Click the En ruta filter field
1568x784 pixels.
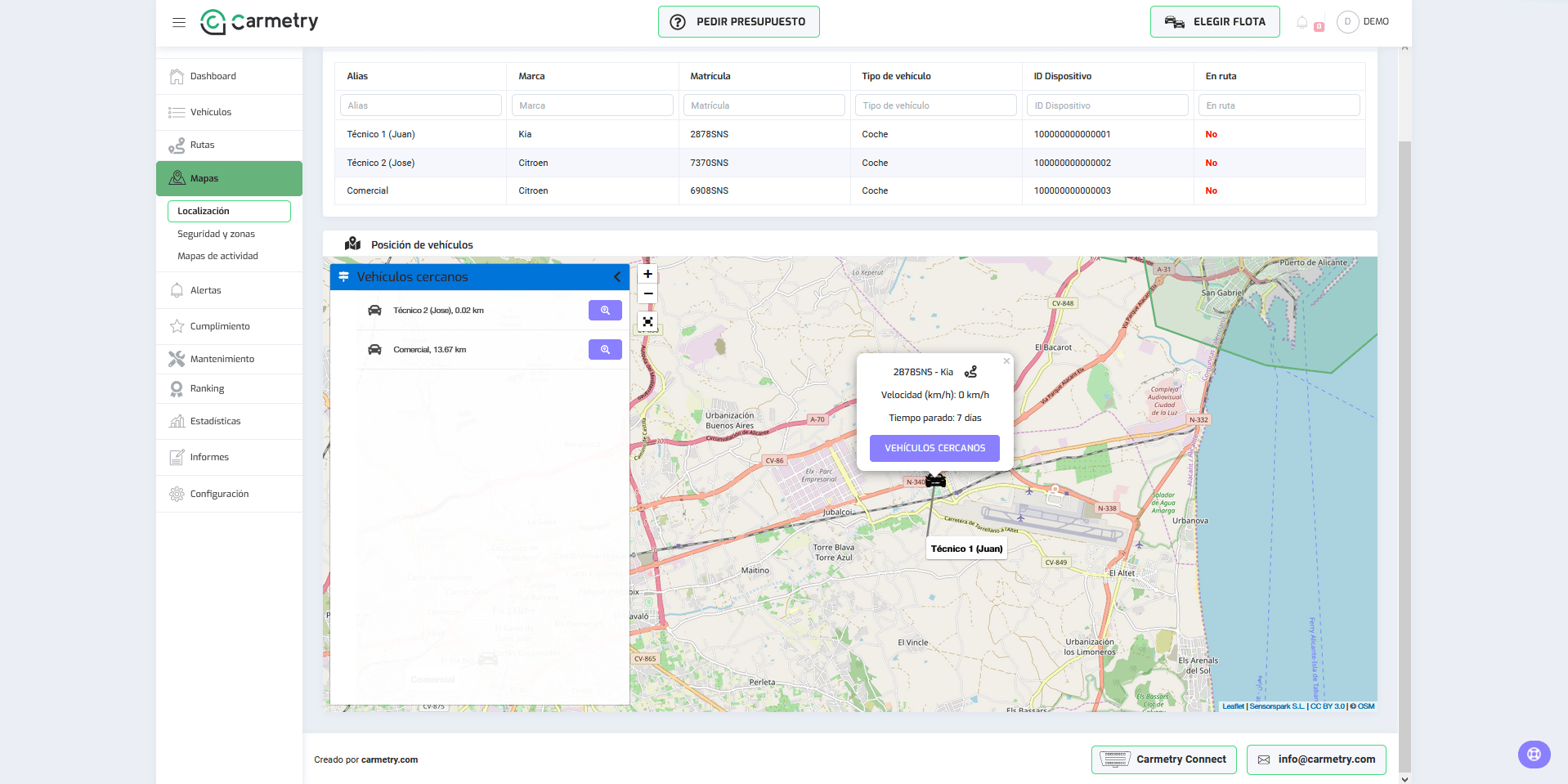pyautogui.click(x=1279, y=105)
